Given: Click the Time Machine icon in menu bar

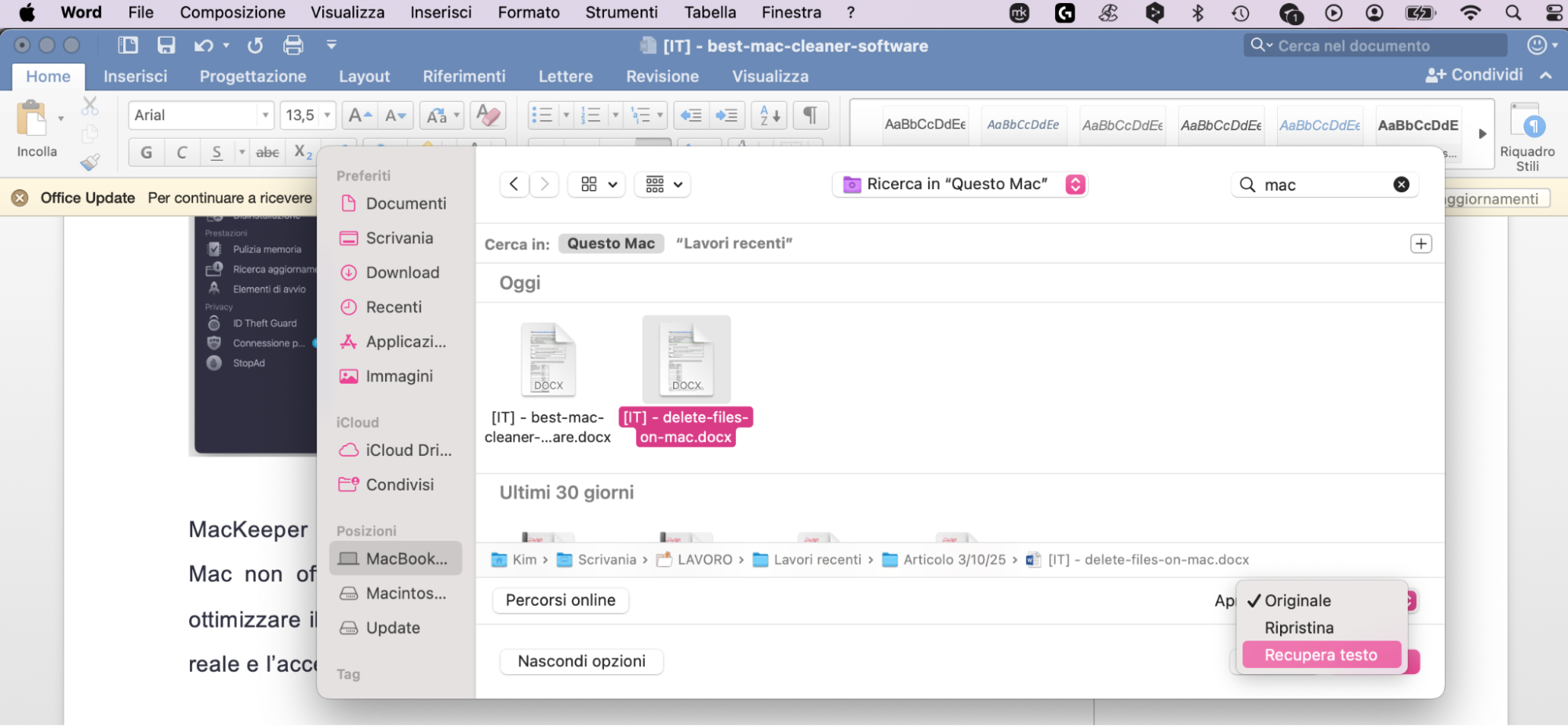Looking at the screenshot, I should click(1240, 13).
